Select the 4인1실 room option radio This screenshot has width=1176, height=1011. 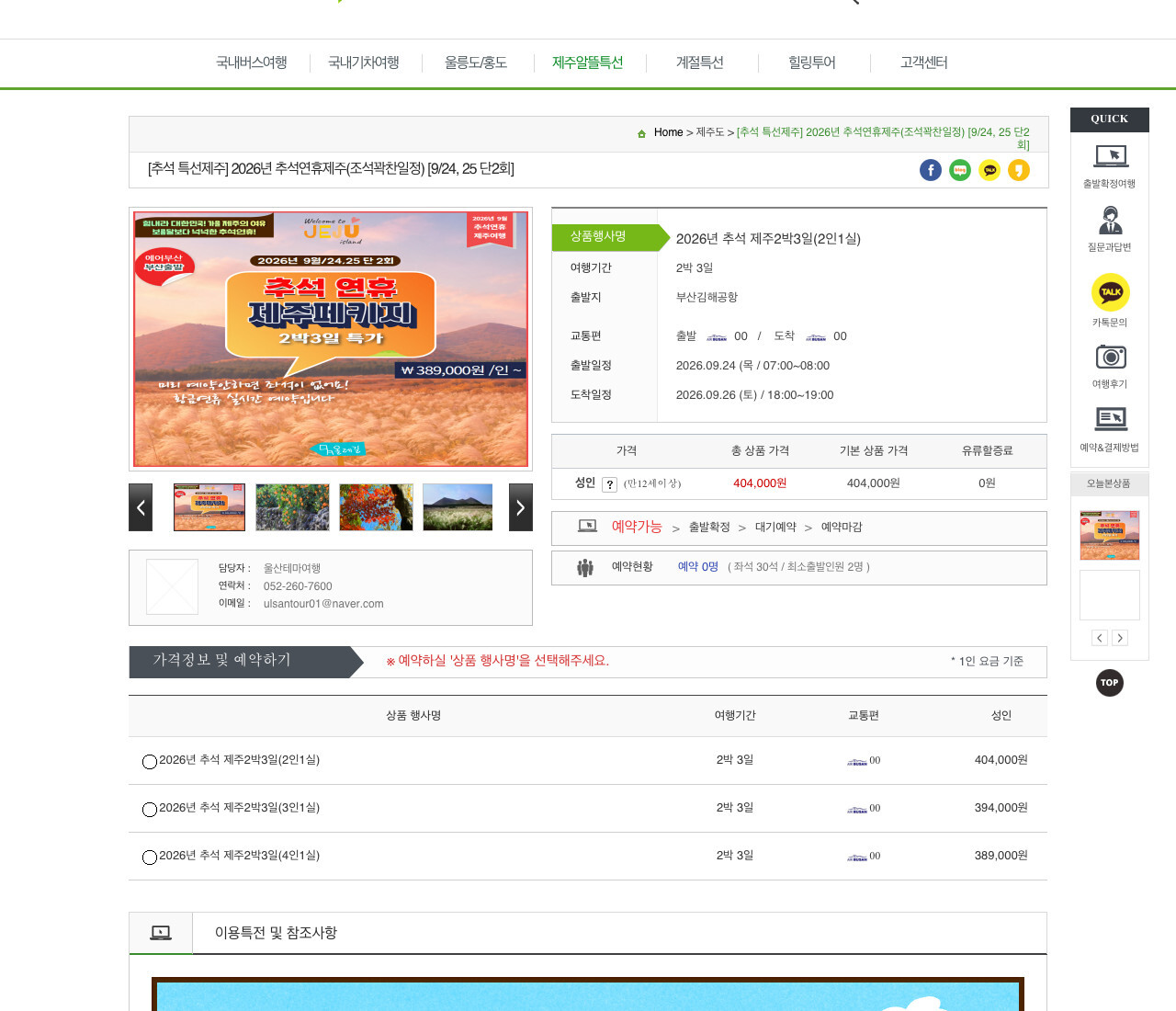pos(150,858)
